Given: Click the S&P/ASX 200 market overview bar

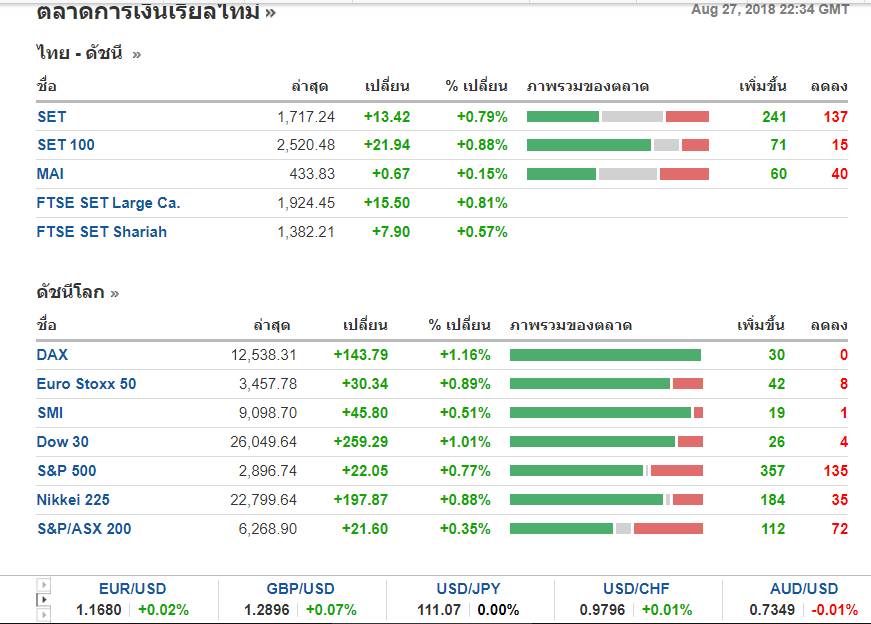Looking at the screenshot, I should click(607, 528).
